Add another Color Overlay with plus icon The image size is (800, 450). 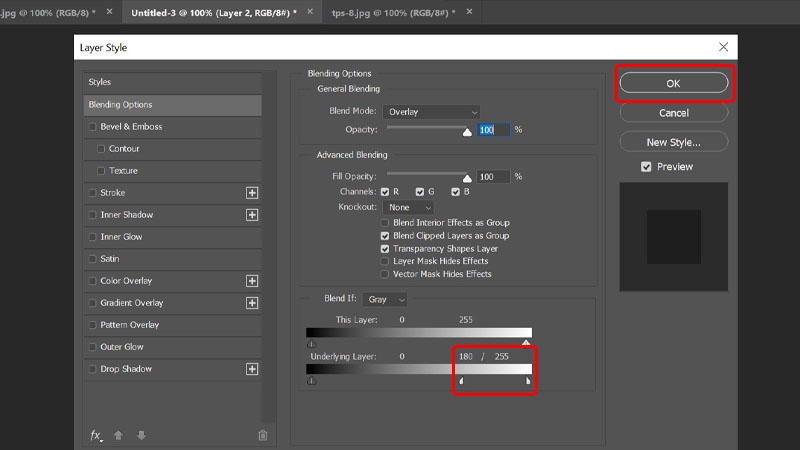tap(252, 281)
